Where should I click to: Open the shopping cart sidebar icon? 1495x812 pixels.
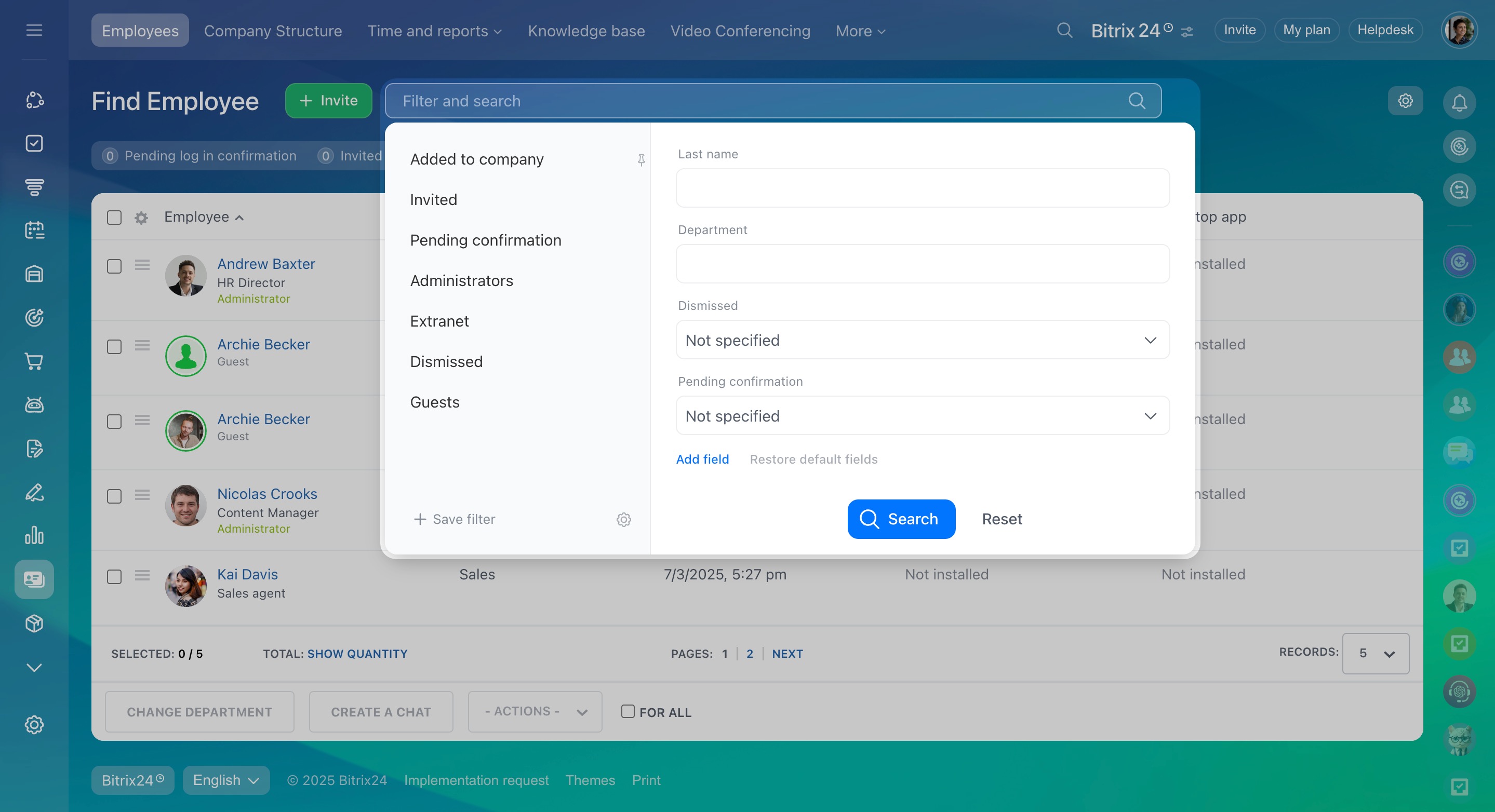[34, 361]
